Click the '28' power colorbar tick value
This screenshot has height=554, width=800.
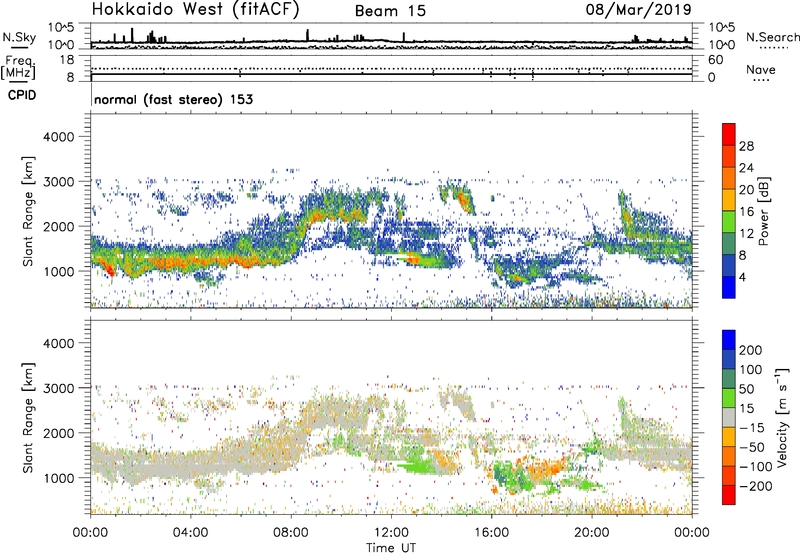point(746,146)
